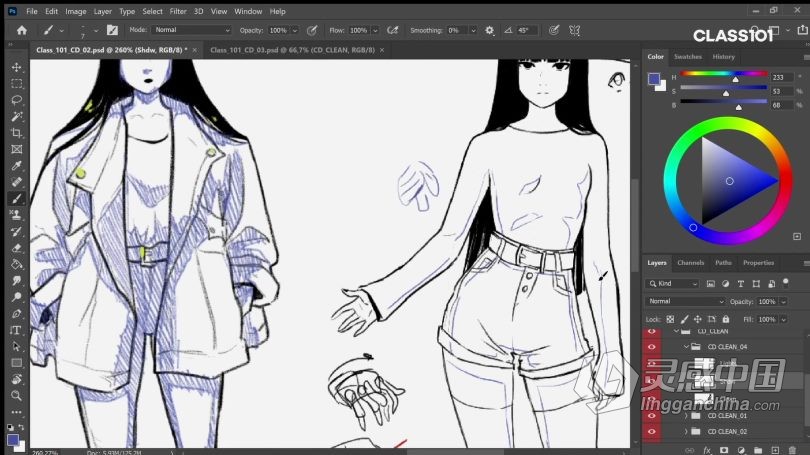Click the layer fx styles button
The width and height of the screenshot is (810, 455).
[x=707, y=450]
